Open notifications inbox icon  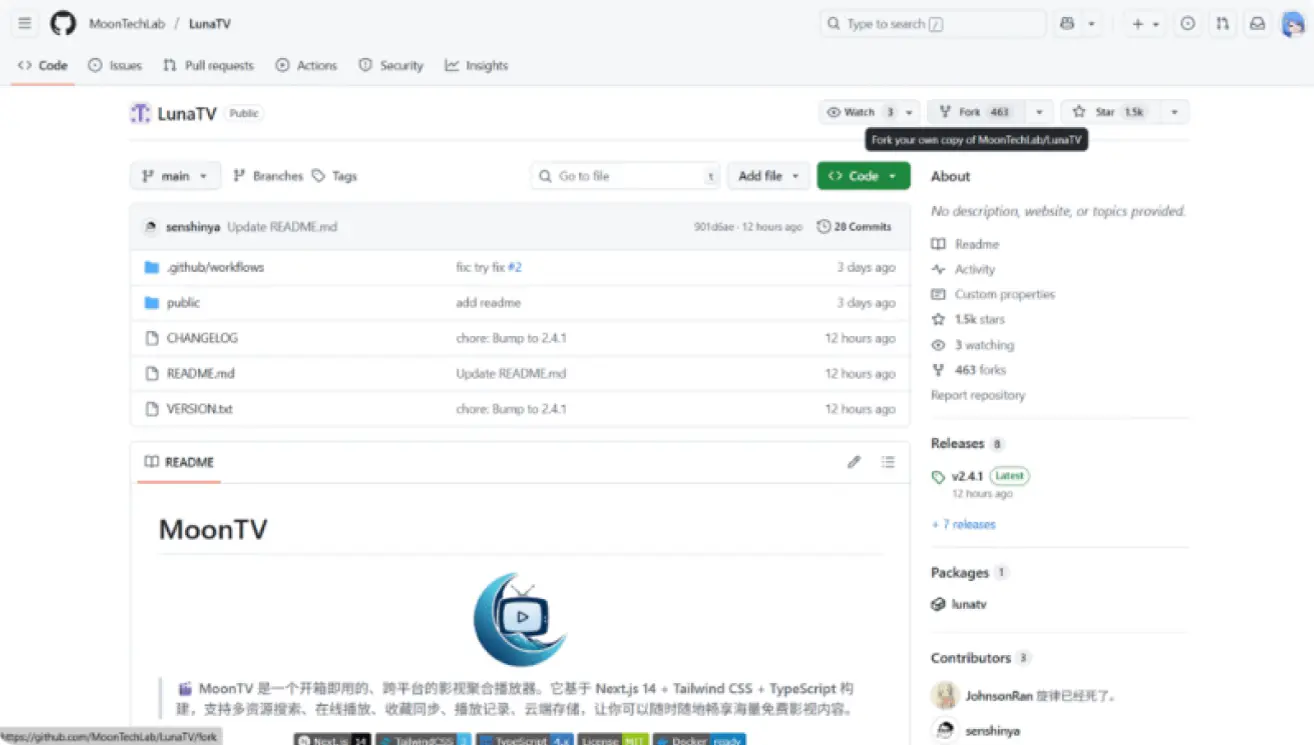1257,24
